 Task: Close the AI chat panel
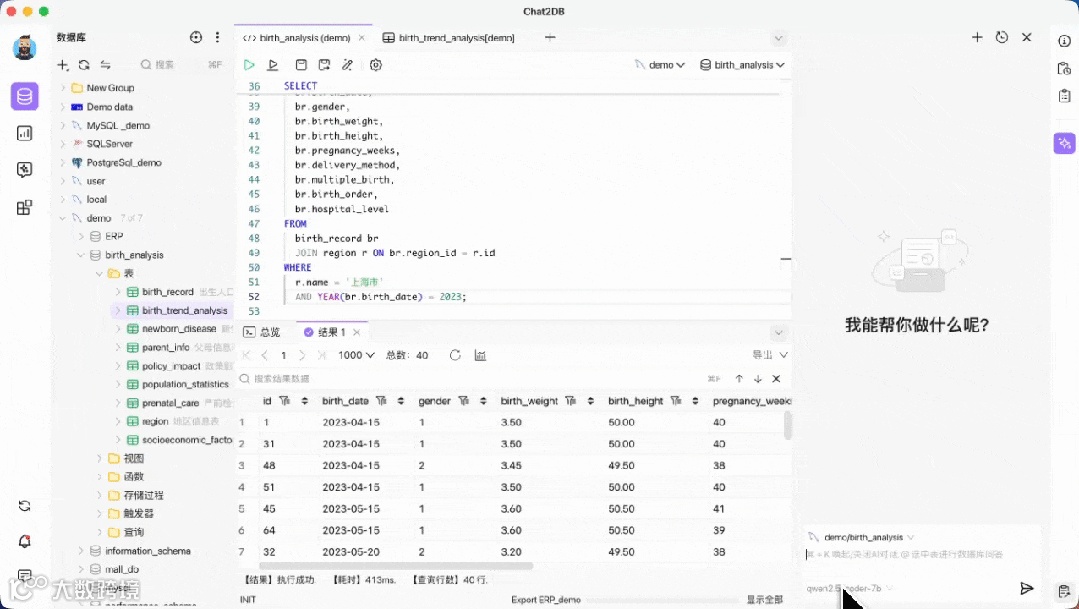point(1027,37)
